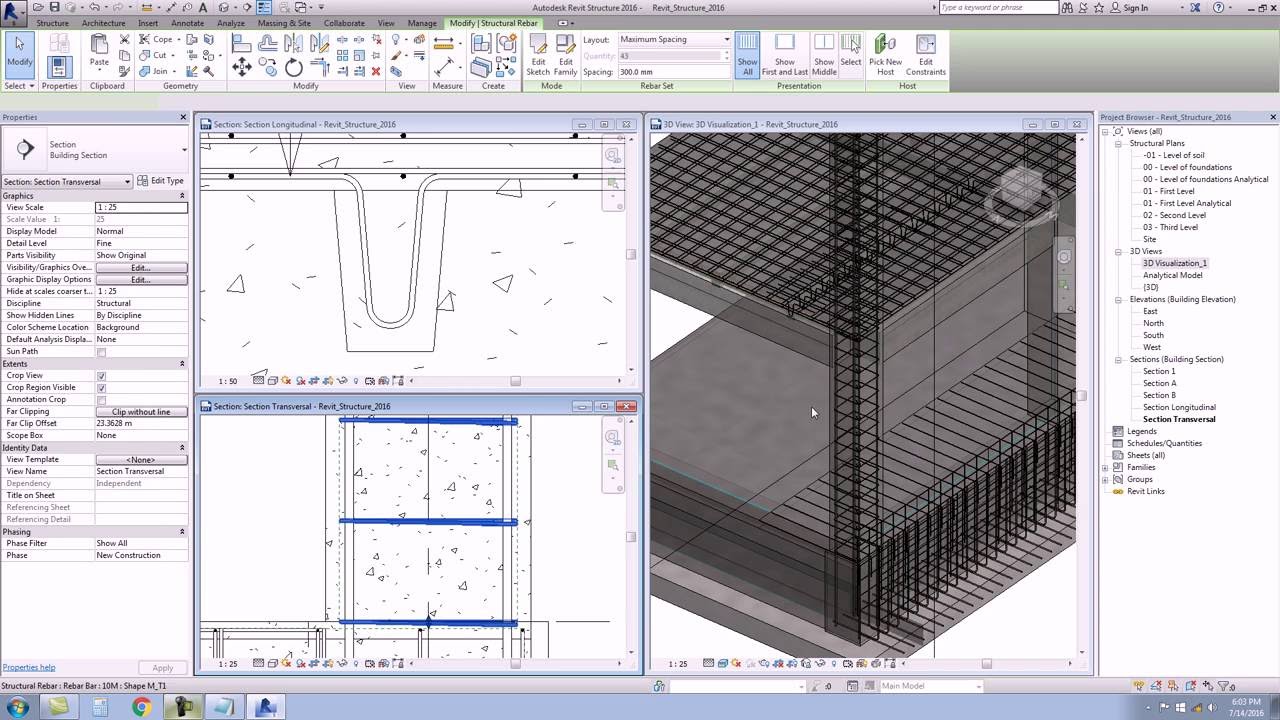Click the Select presentation icon
The width and height of the screenshot is (1280, 720).
(851, 50)
